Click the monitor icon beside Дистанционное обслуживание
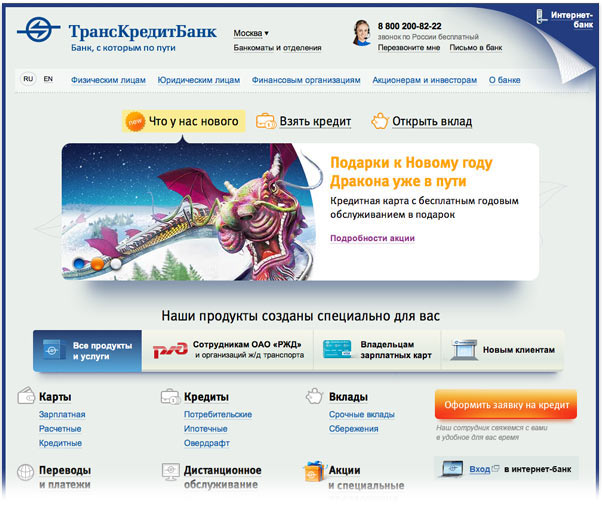 170,472
